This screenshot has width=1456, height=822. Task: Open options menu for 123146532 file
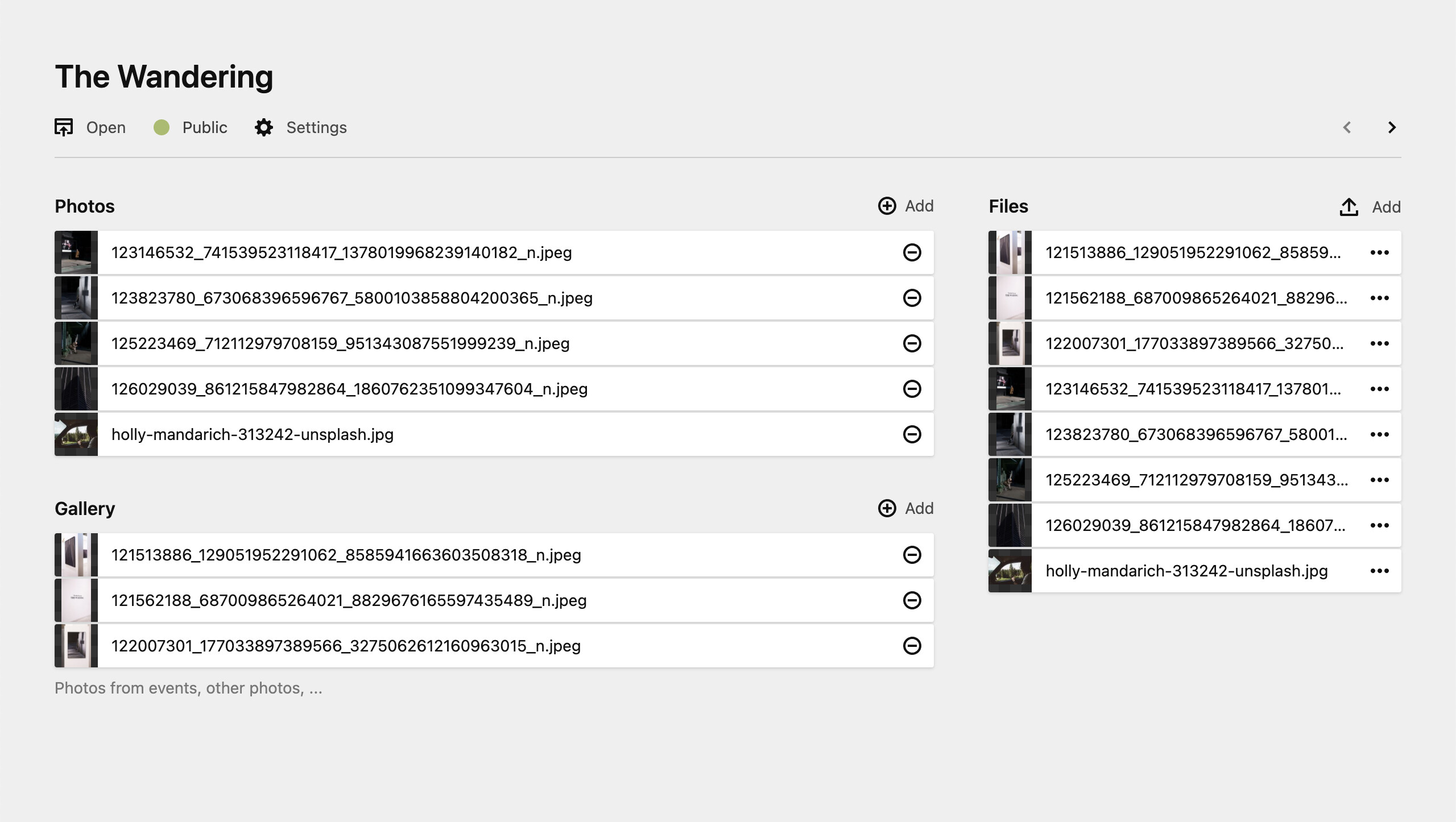click(1380, 389)
